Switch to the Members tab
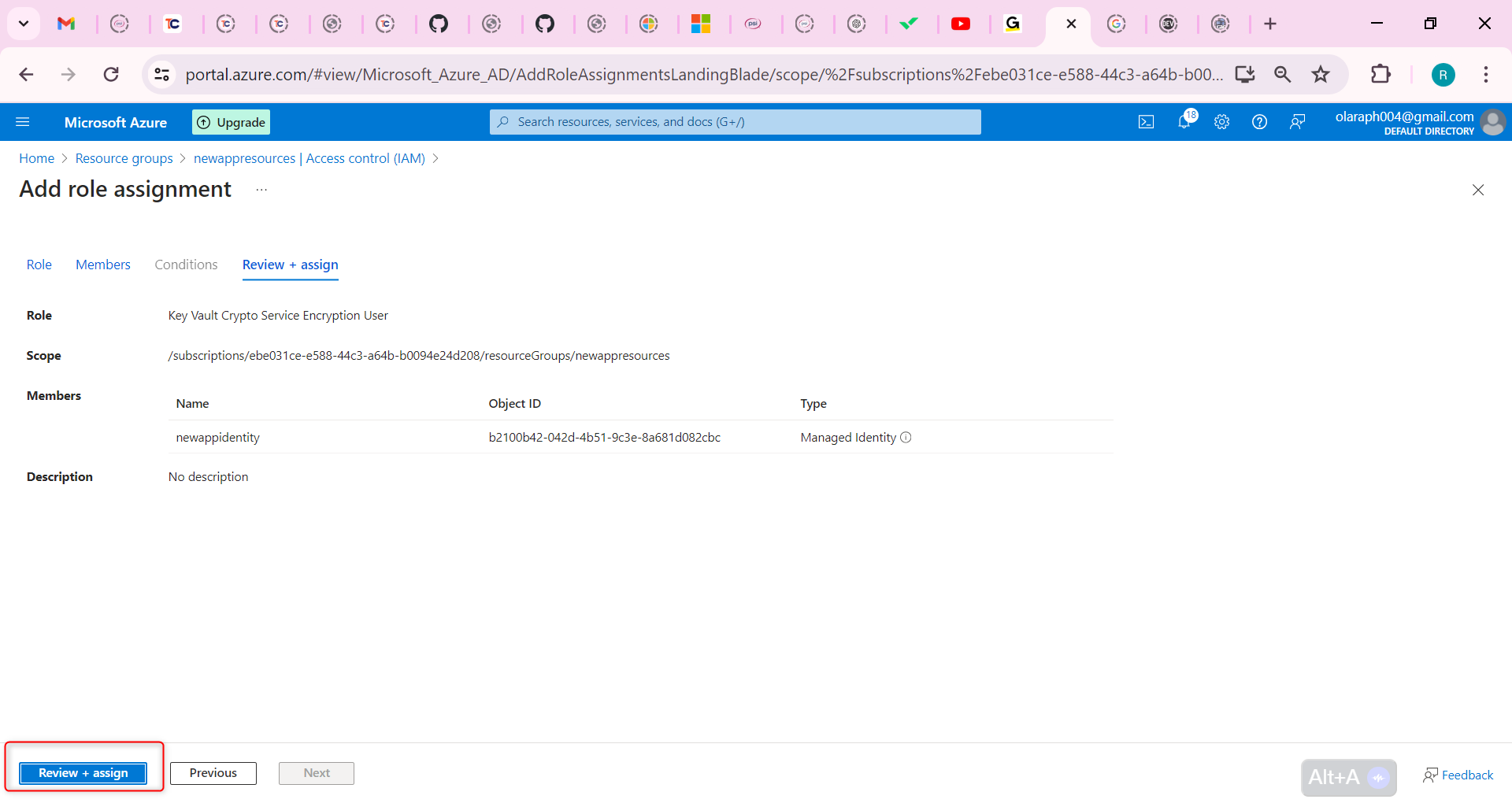The height and width of the screenshot is (803, 1512). (102, 265)
